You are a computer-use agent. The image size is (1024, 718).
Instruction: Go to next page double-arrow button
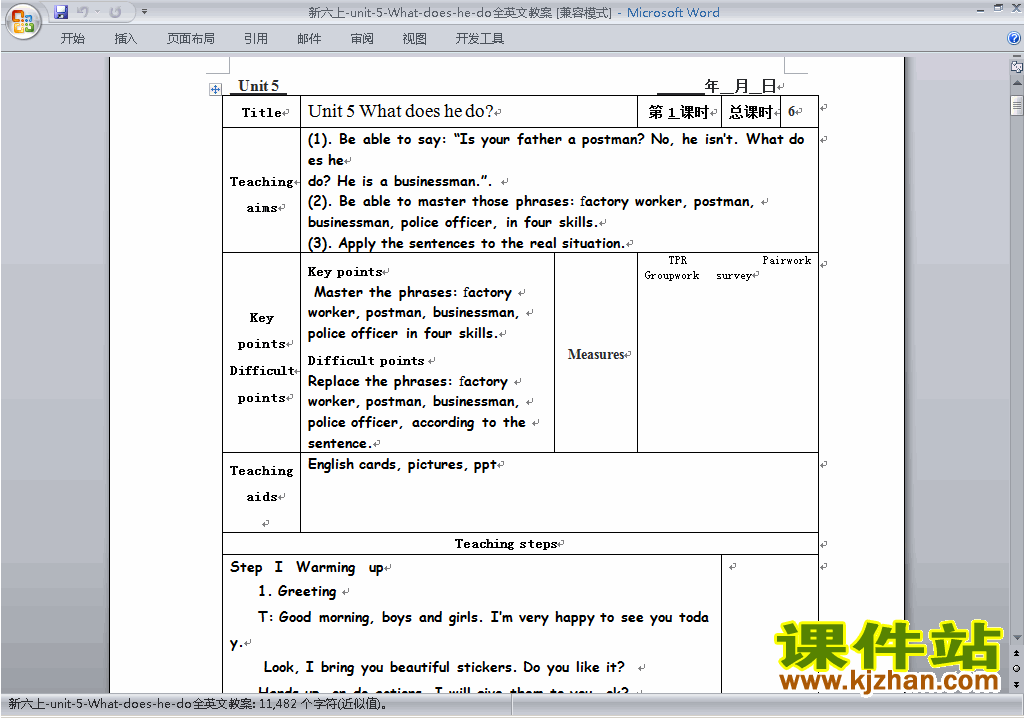pyautogui.click(x=1016, y=684)
